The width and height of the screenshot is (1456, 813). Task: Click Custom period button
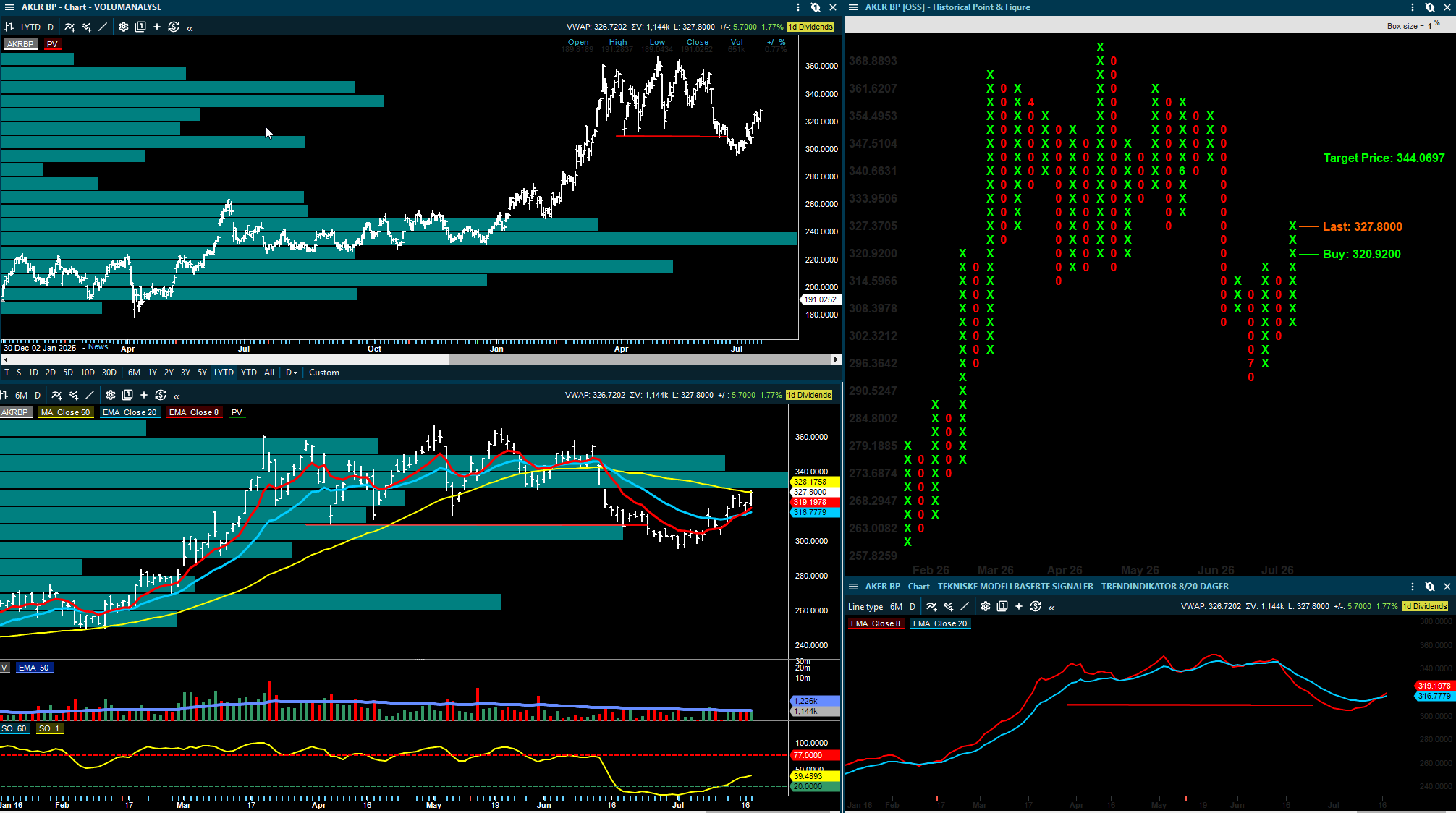click(x=324, y=373)
